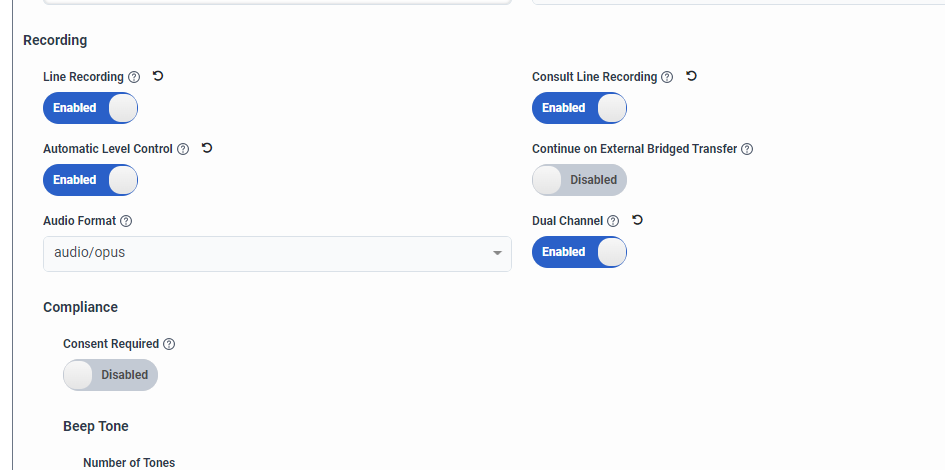Switch off the Dual Channel toggle

tap(579, 252)
